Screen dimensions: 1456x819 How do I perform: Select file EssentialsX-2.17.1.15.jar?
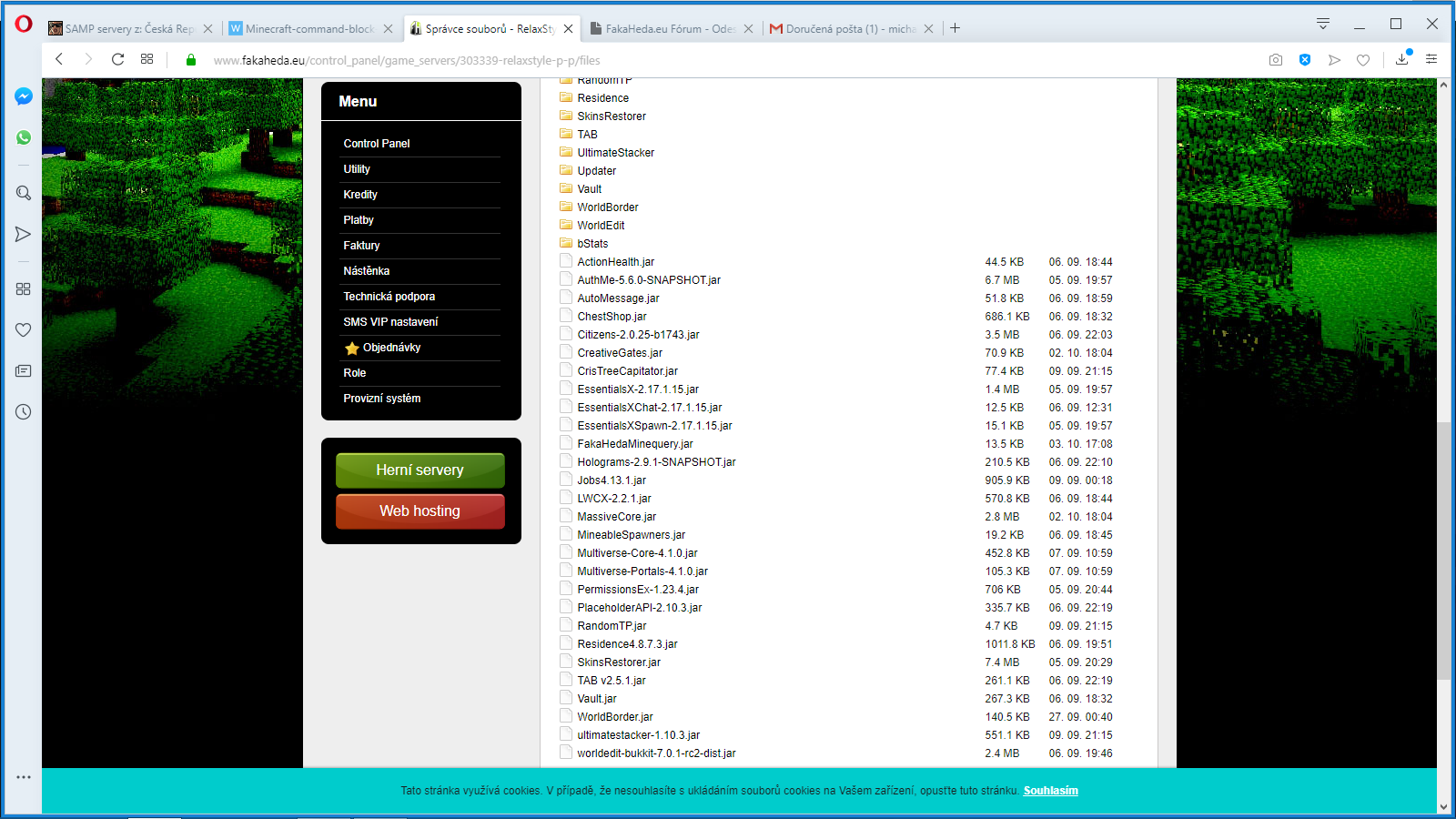(638, 389)
